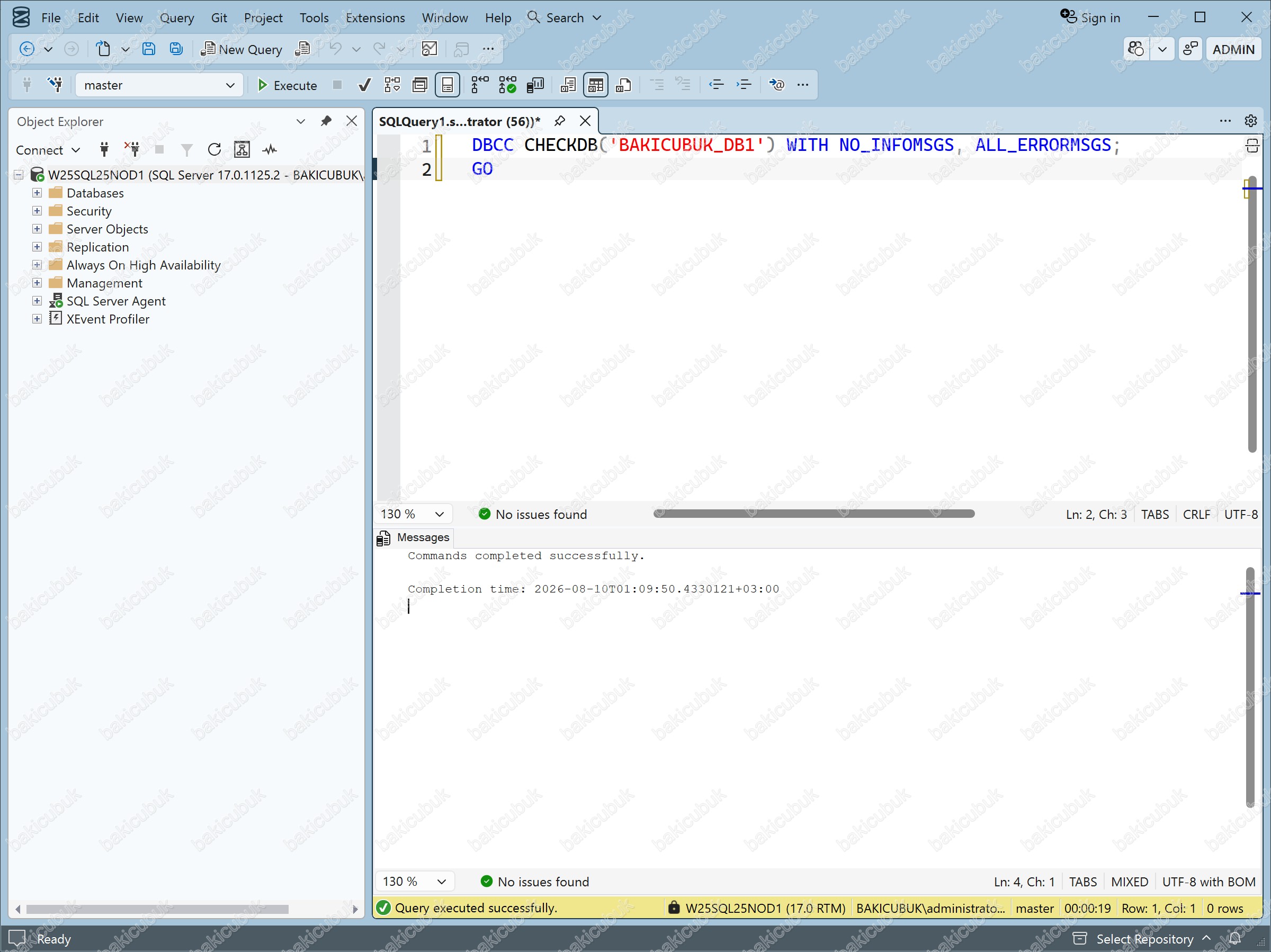Pin the Object Explorer panel
Viewport: 1271px width, 952px height.
click(x=326, y=121)
